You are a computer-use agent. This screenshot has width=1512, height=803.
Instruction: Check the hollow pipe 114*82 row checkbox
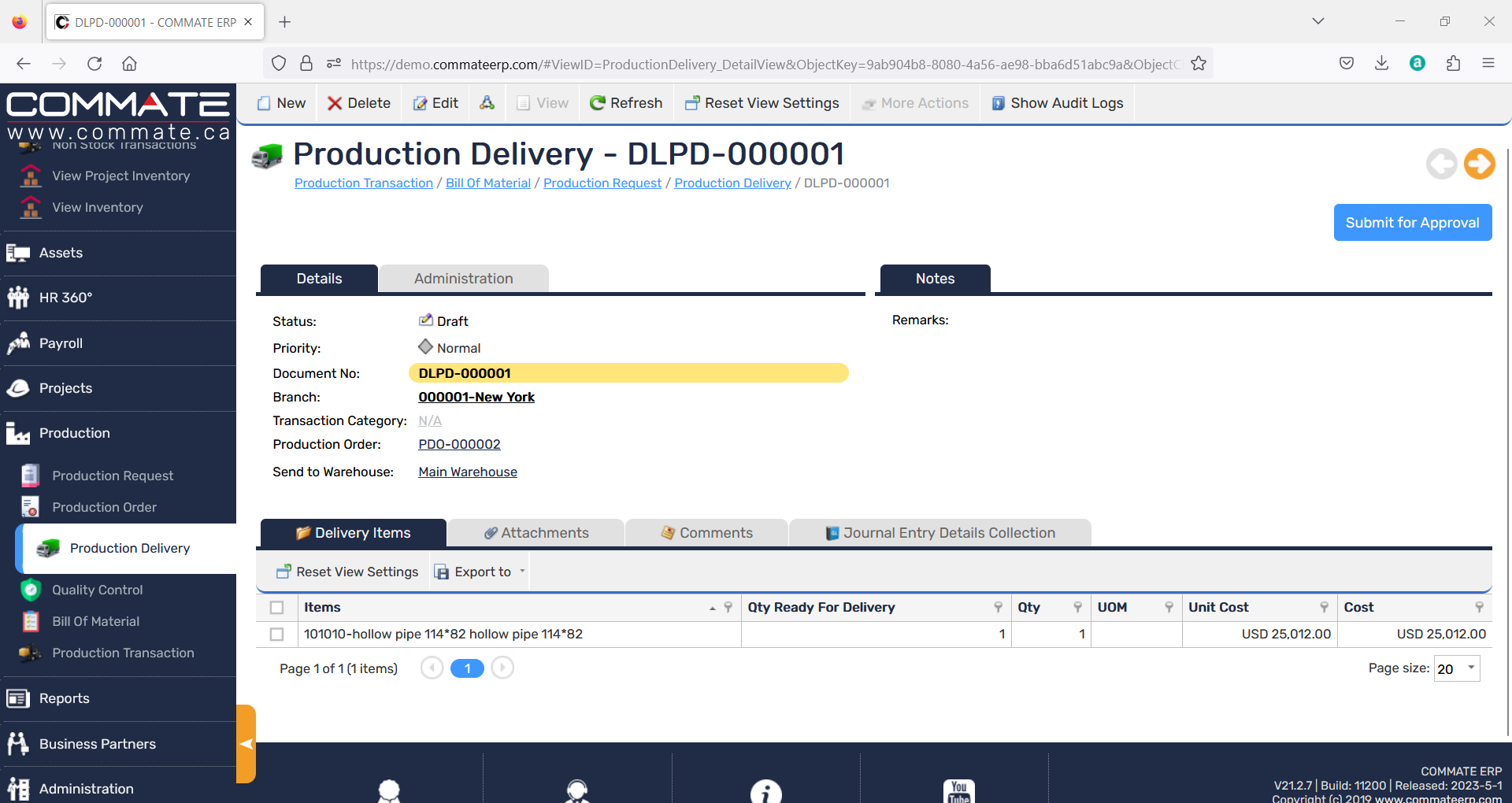(276, 635)
